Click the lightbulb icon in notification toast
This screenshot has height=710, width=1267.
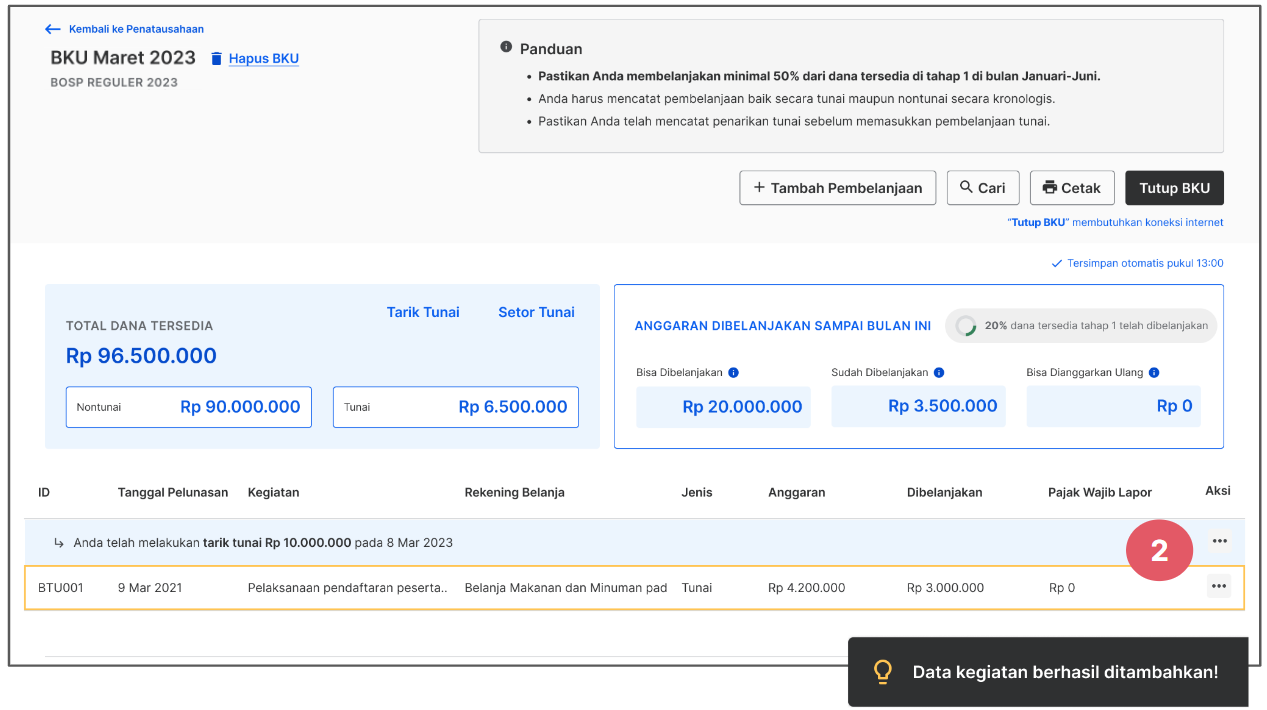(883, 672)
